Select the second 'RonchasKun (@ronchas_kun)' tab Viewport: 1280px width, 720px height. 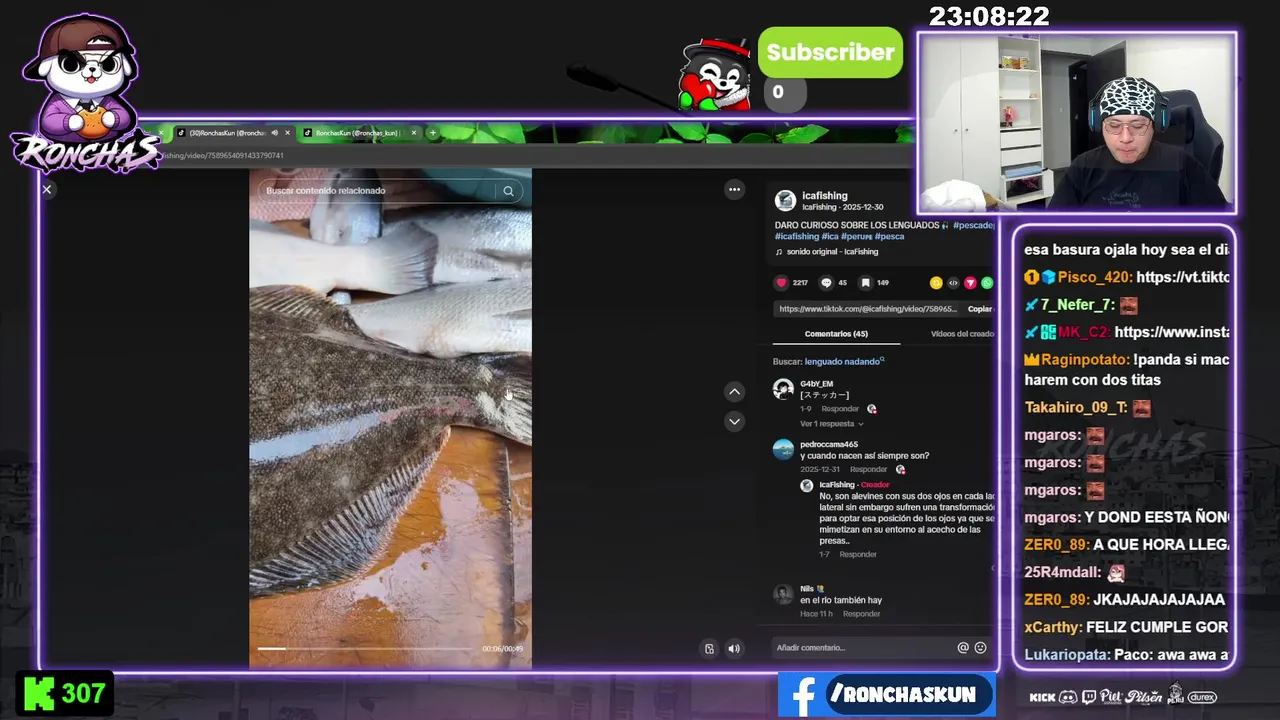(x=356, y=133)
